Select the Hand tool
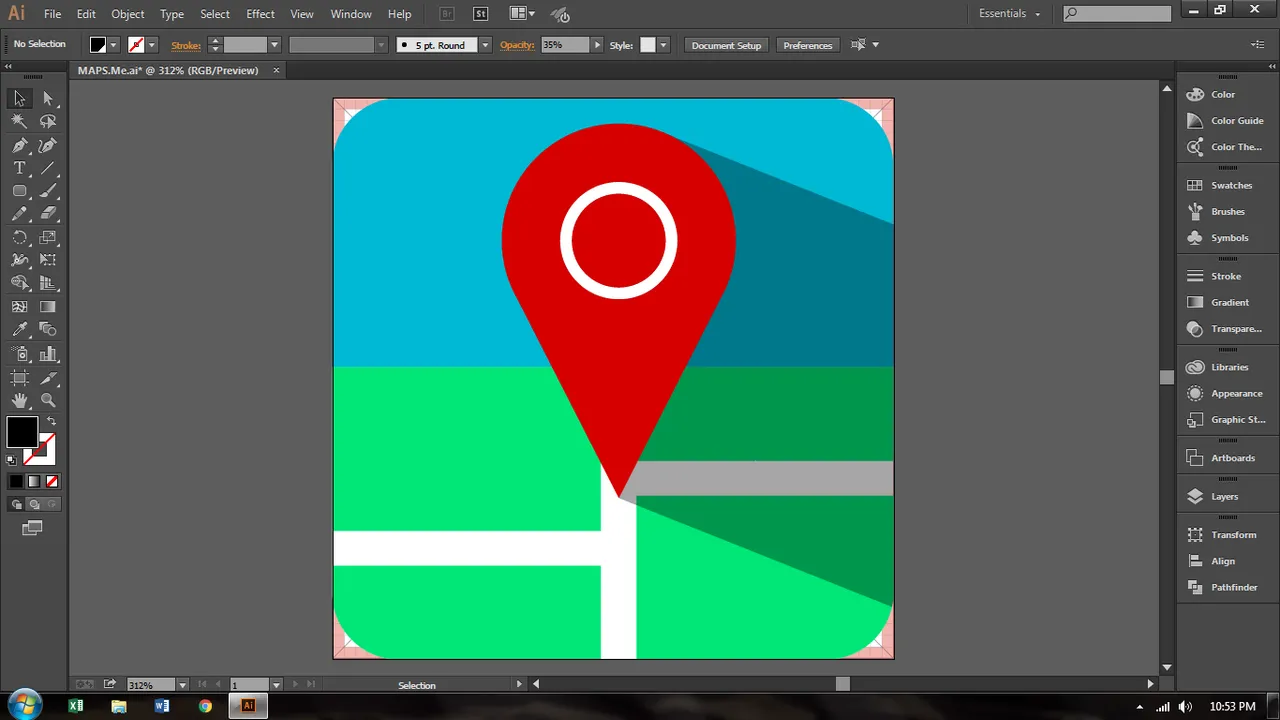Viewport: 1280px width, 720px height. tap(19, 400)
